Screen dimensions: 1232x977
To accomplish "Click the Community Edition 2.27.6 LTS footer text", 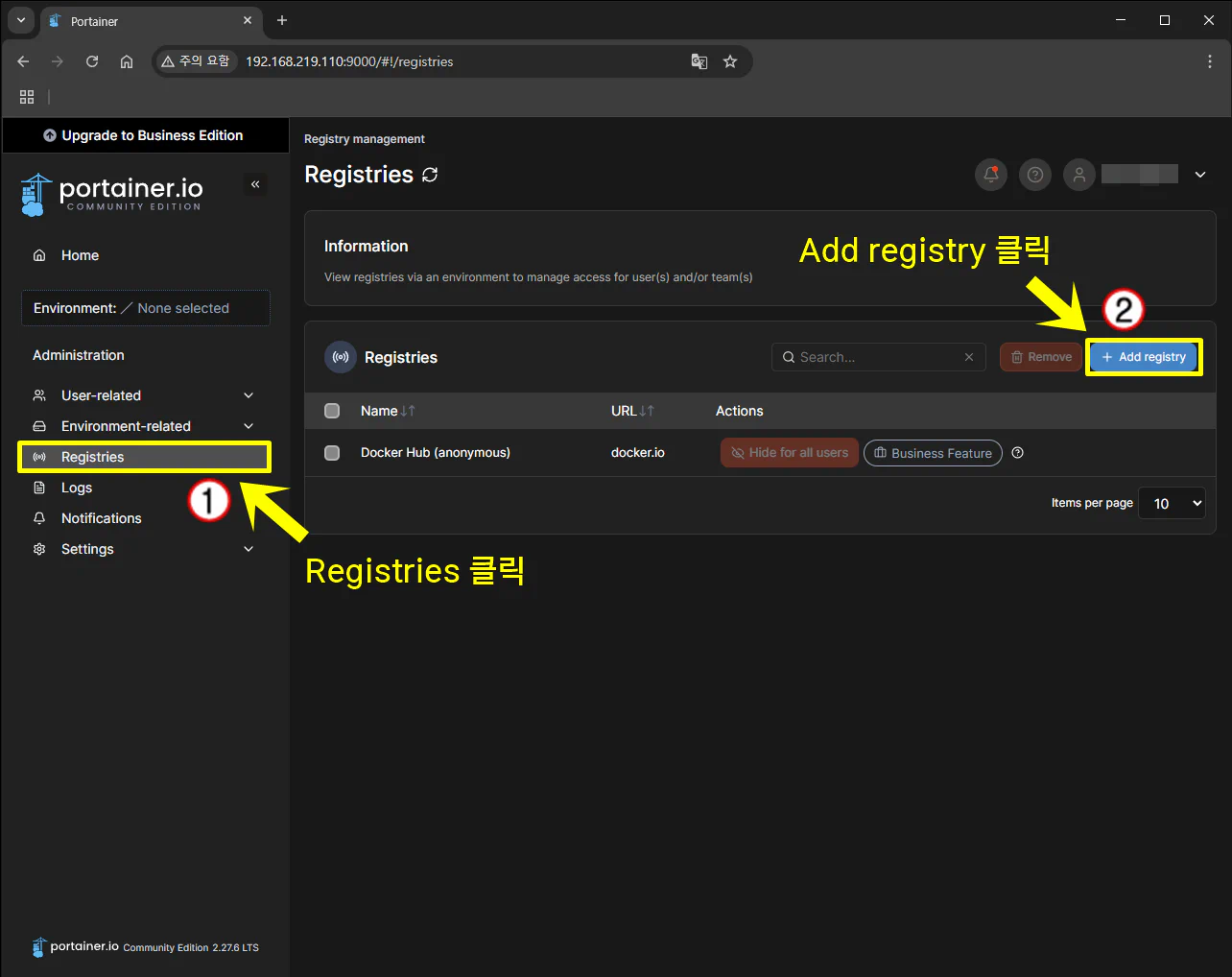I will pos(191,947).
